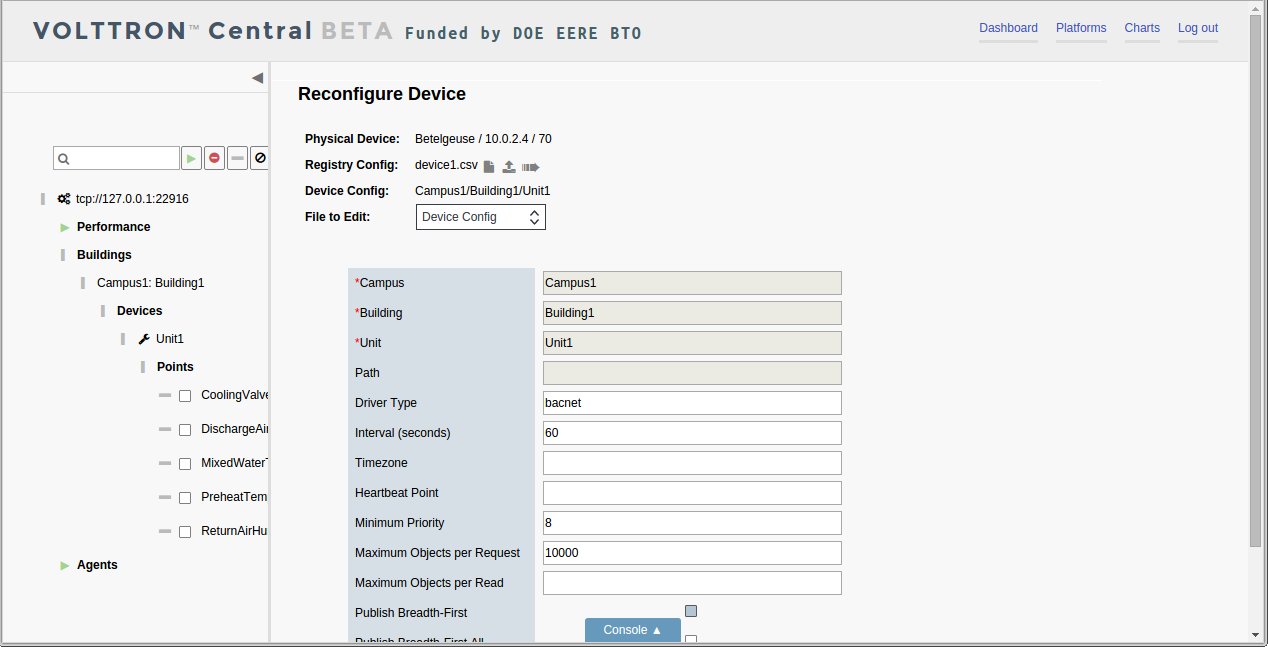Click the device1.csv registry file name
The height and width of the screenshot is (647, 1268).
point(446,165)
